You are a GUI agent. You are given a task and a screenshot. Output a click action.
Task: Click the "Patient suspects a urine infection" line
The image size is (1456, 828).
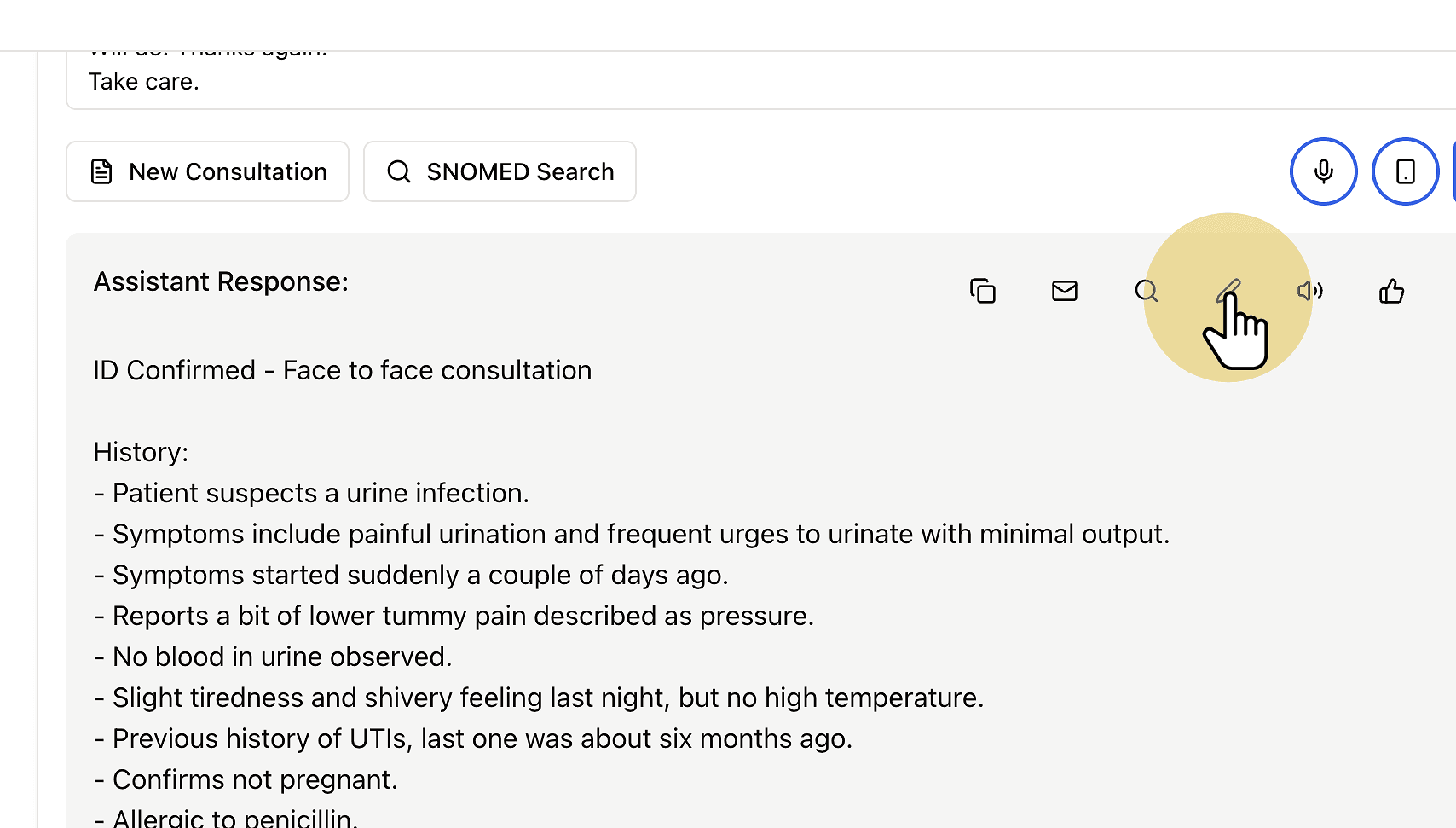tap(311, 493)
